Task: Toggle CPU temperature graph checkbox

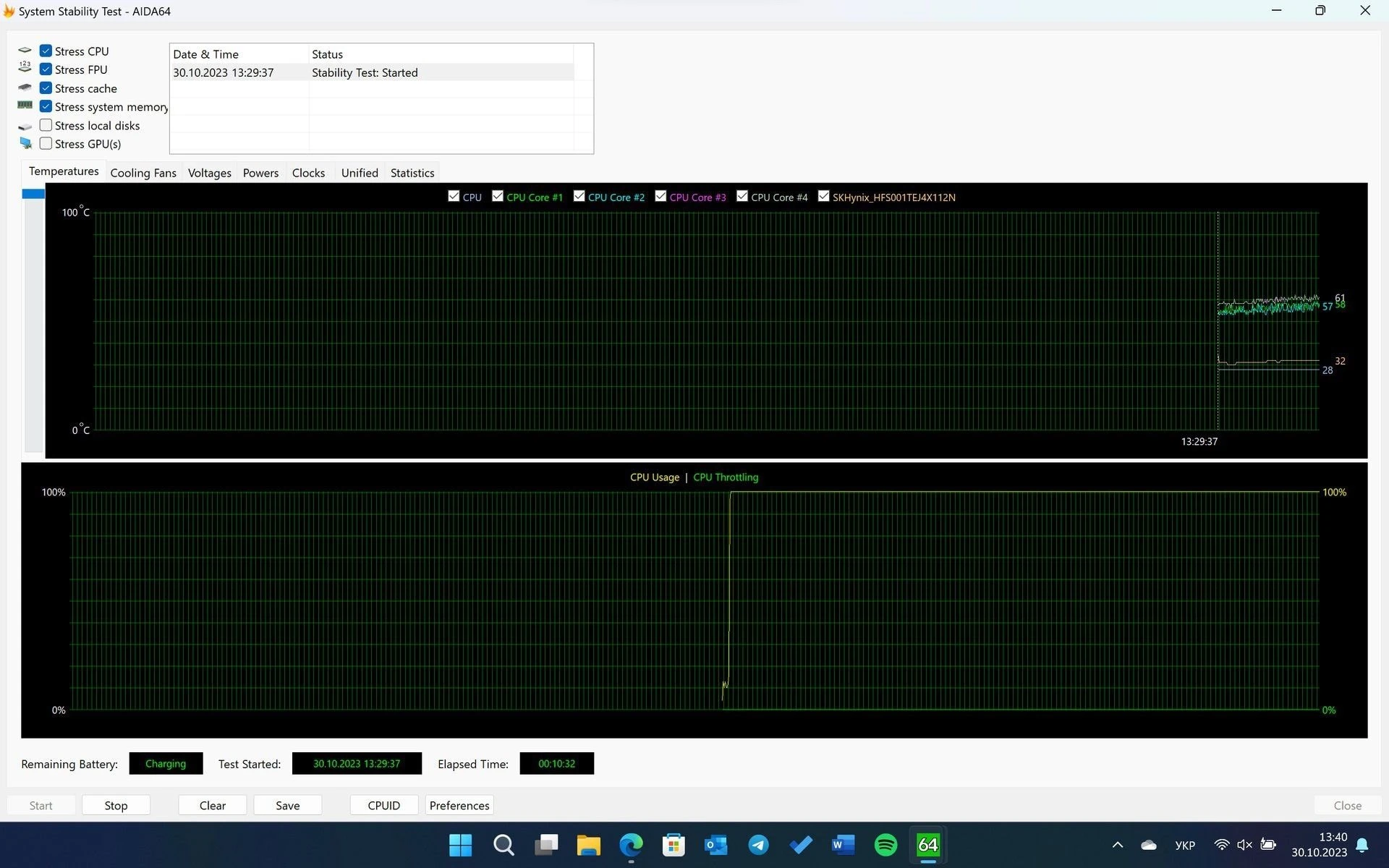Action: click(454, 196)
